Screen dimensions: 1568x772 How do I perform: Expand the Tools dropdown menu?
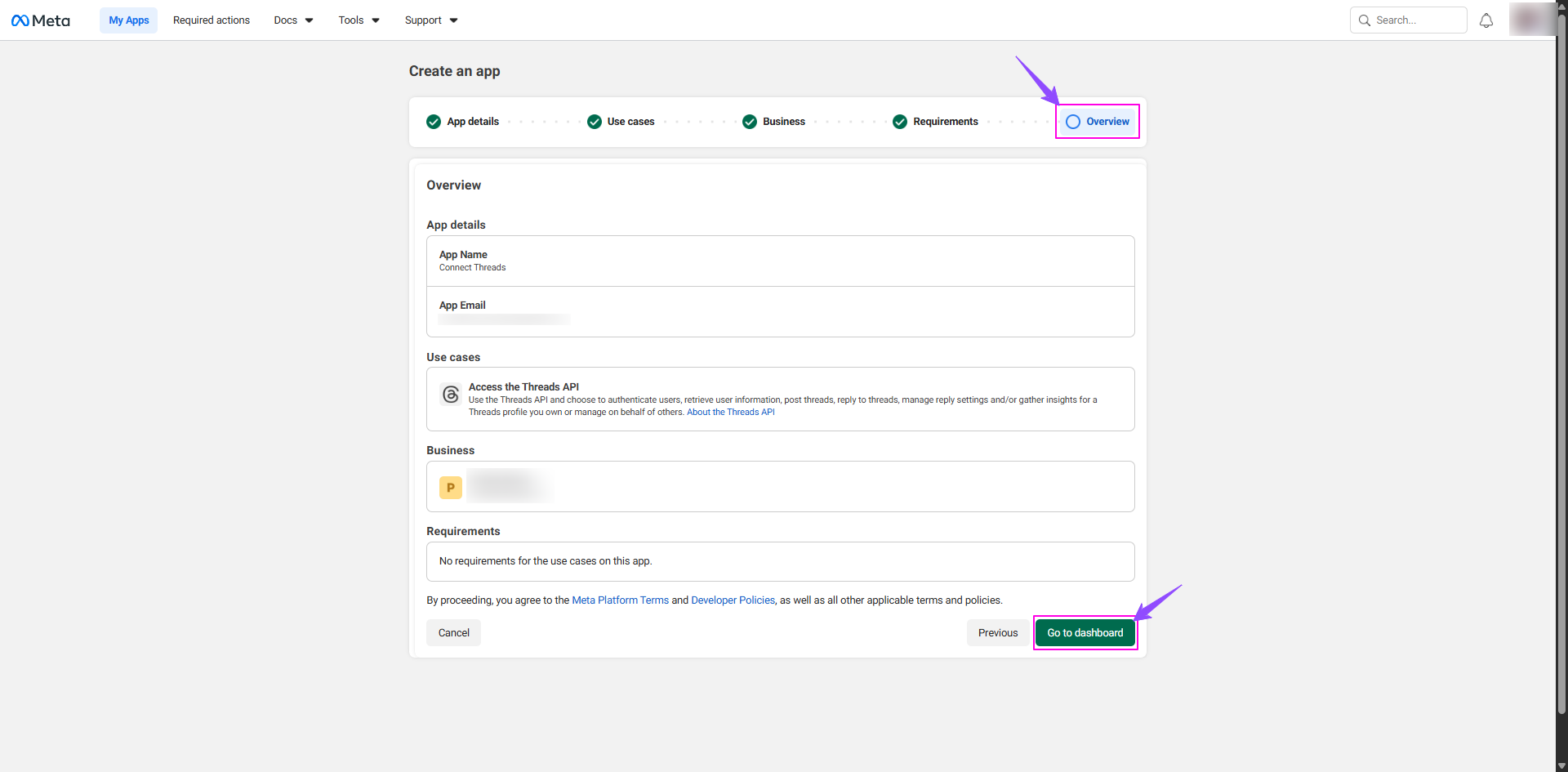pos(359,20)
